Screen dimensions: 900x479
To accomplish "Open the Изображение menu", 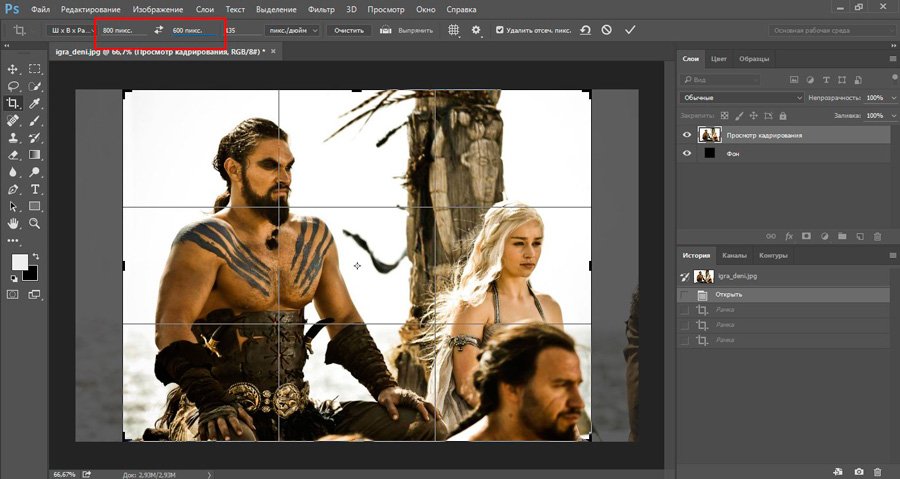I will point(158,10).
